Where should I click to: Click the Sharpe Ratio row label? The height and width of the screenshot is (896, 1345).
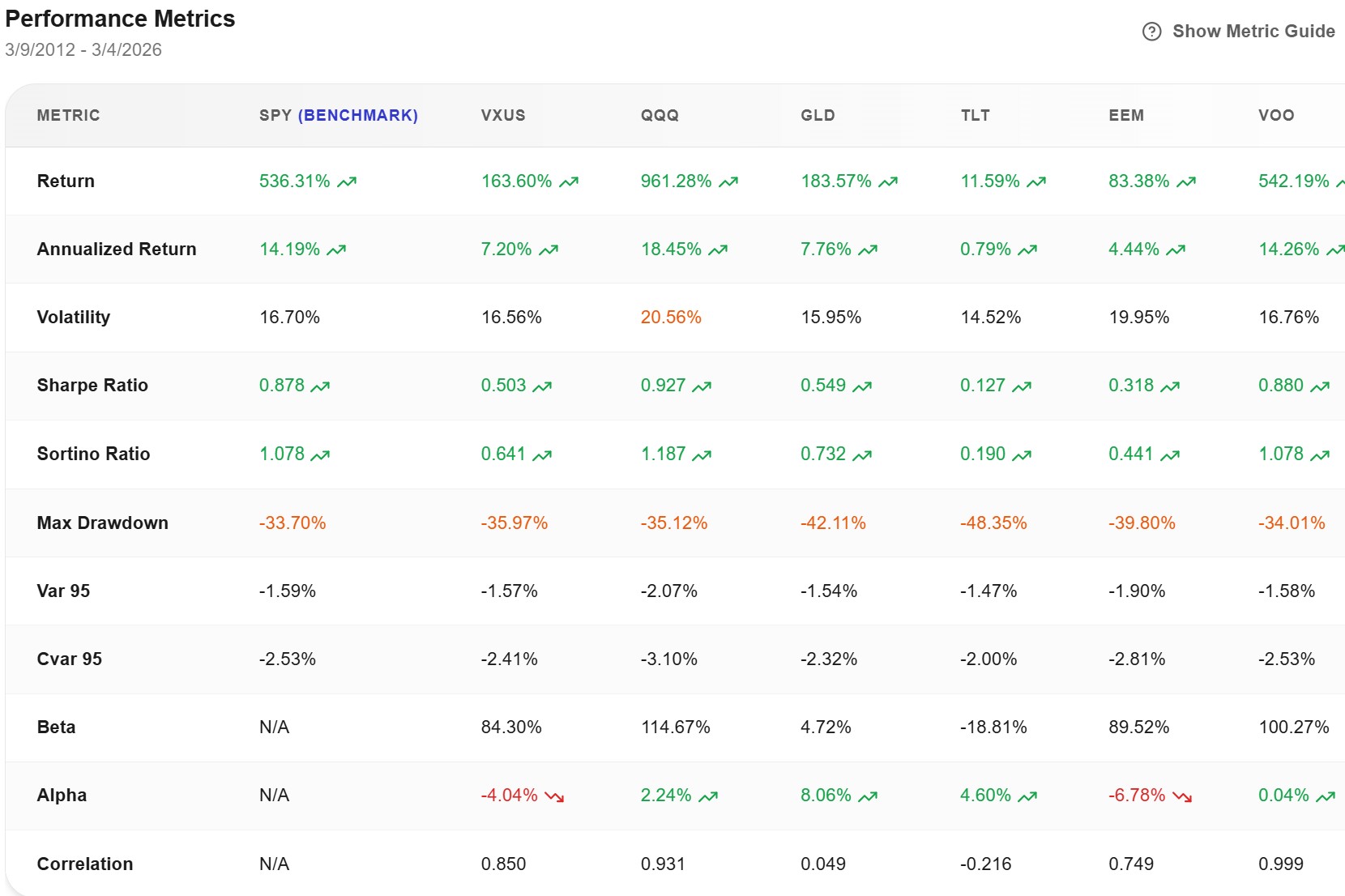[x=92, y=386]
